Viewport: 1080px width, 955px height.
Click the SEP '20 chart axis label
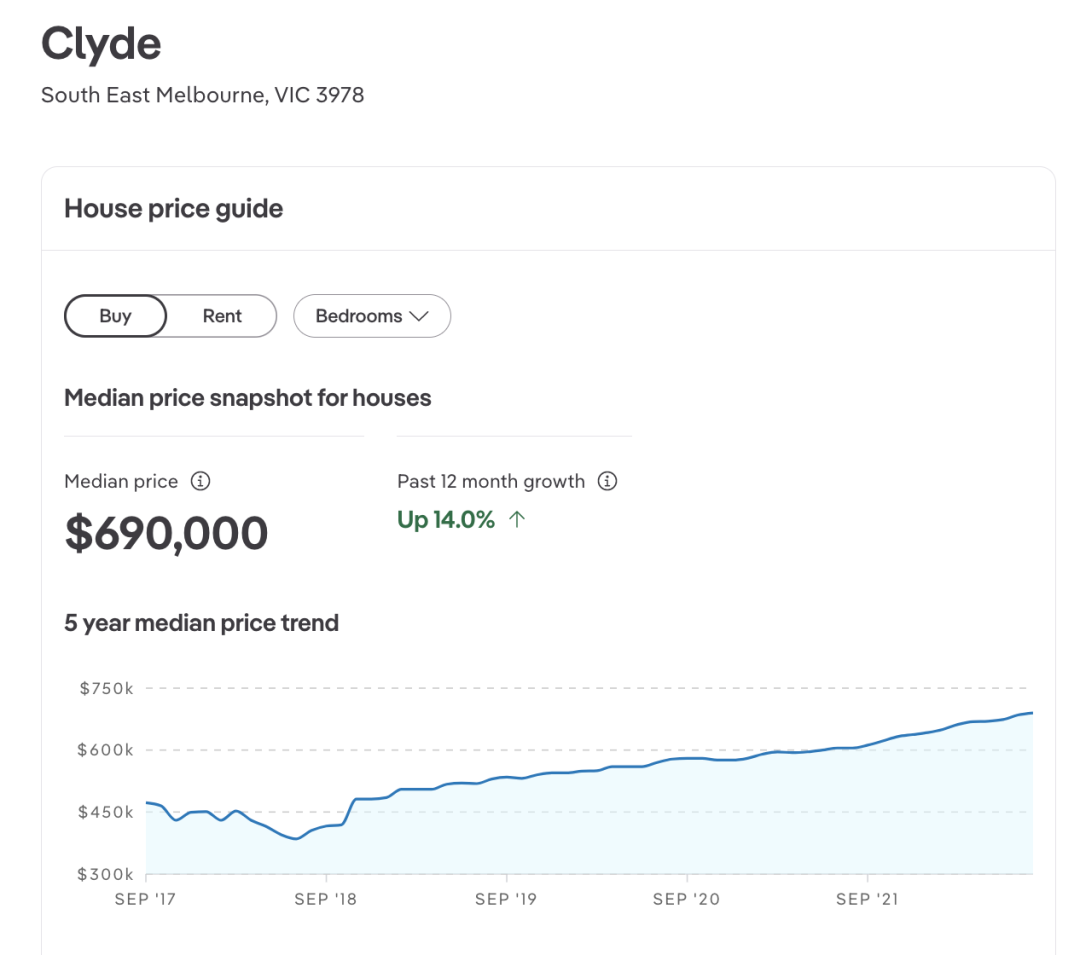686,899
